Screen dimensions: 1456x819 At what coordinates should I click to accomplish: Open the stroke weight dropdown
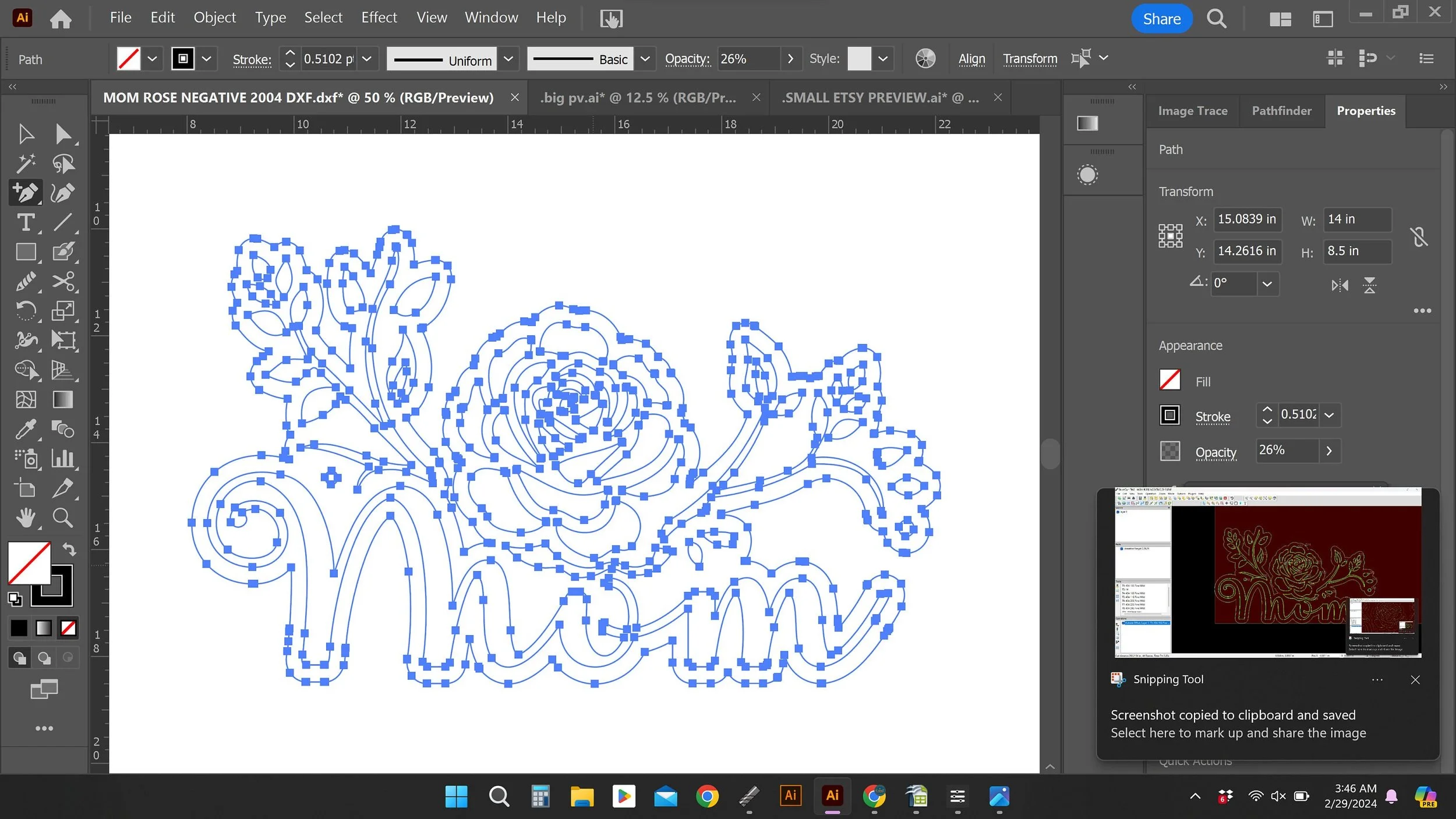coord(367,59)
